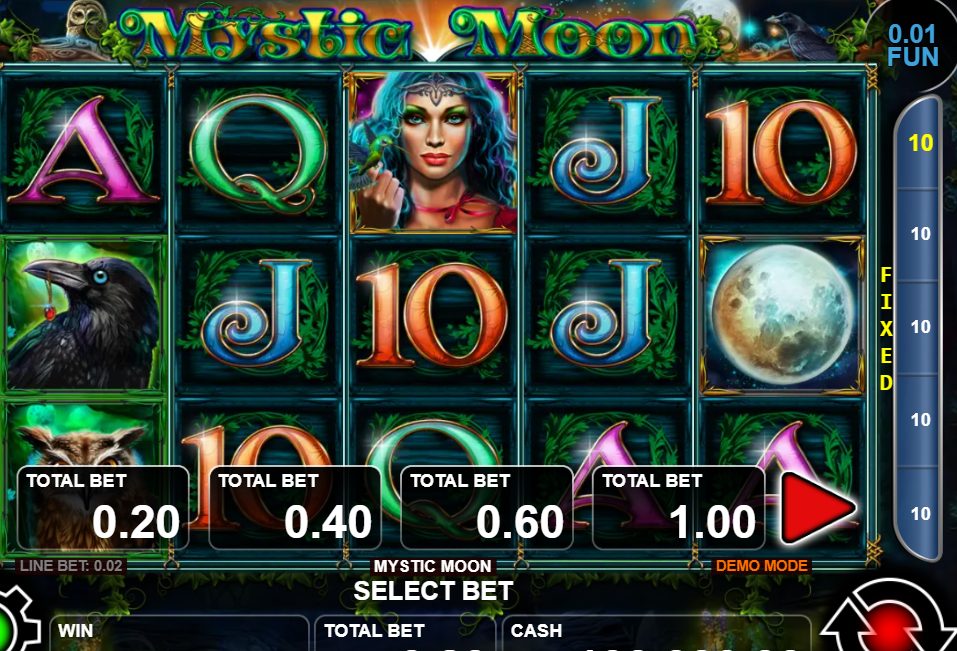Choose the 1.00 total bet option
Viewport: 957px width, 651px height.
pyautogui.click(x=678, y=508)
